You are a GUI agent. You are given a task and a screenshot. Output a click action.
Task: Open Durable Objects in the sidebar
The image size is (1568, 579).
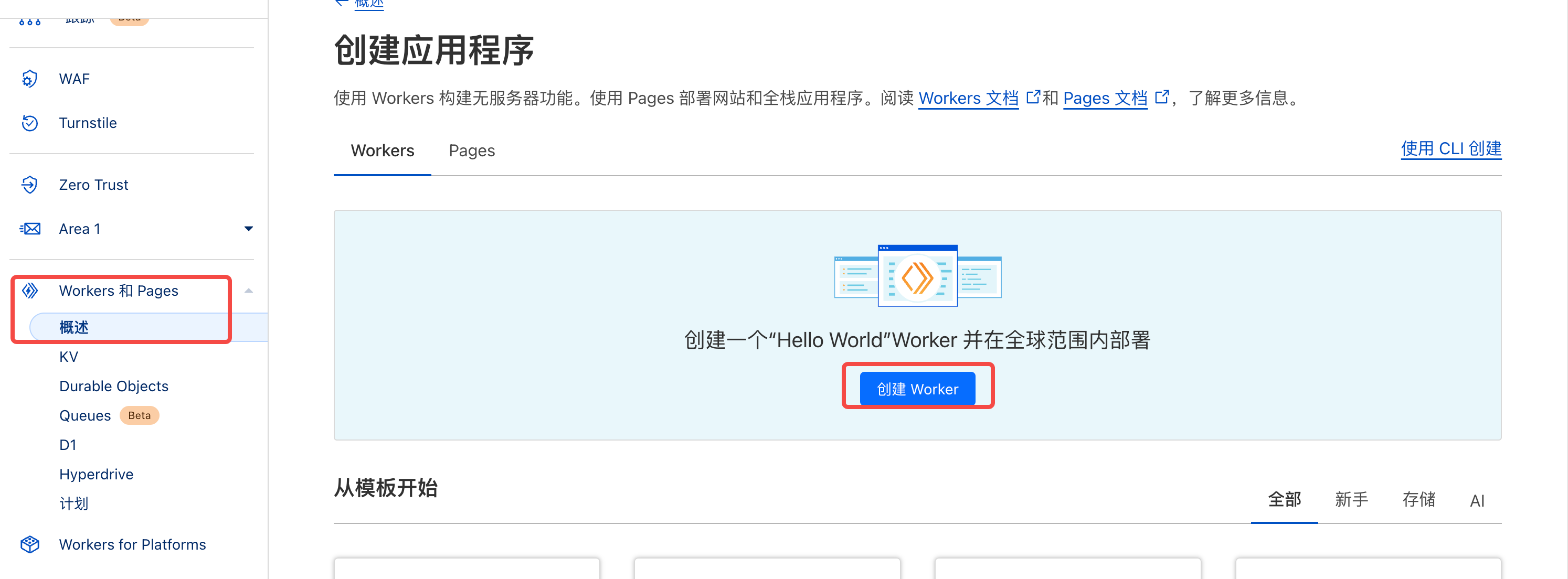[x=114, y=386]
